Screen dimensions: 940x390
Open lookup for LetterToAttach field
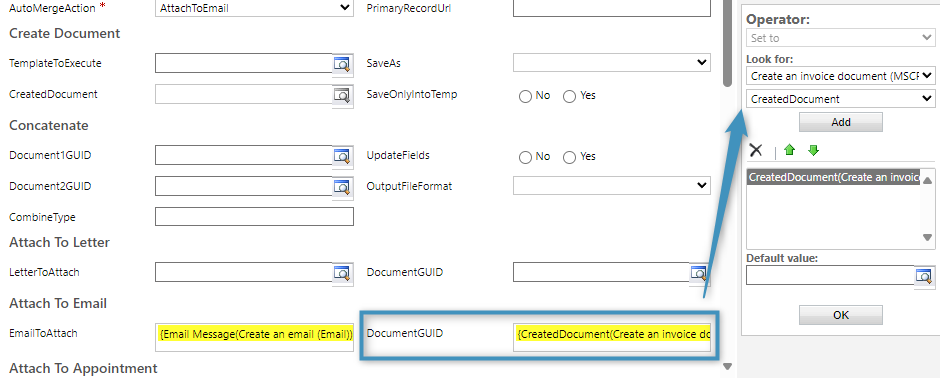pyautogui.click(x=342, y=273)
